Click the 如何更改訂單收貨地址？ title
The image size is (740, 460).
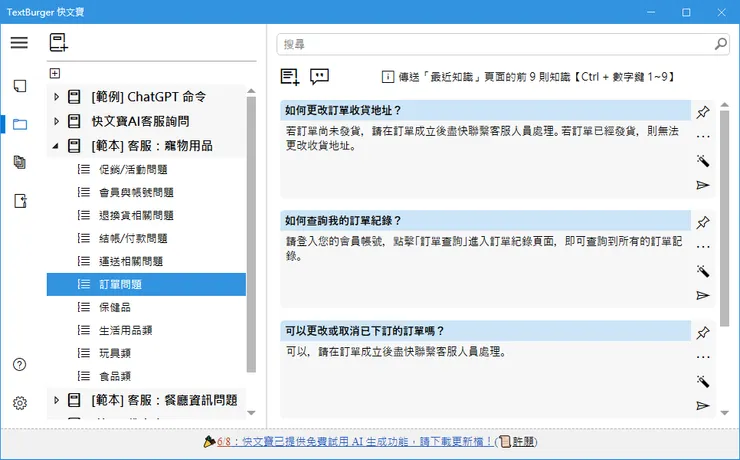(x=343, y=110)
